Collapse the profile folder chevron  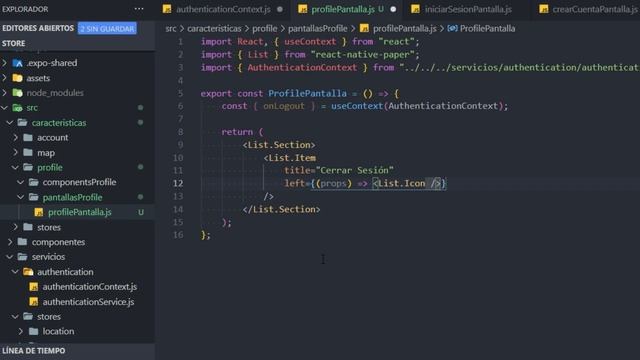tap(16, 167)
